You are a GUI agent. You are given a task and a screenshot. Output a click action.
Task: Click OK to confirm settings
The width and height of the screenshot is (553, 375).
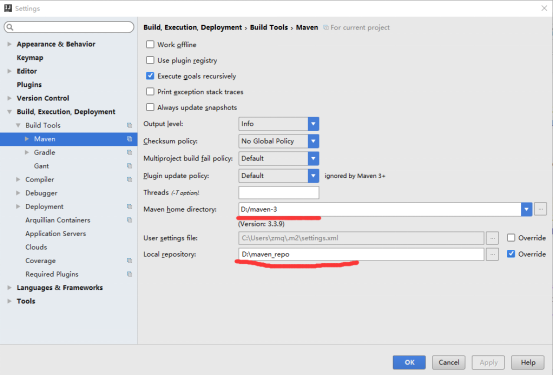click(x=409, y=362)
